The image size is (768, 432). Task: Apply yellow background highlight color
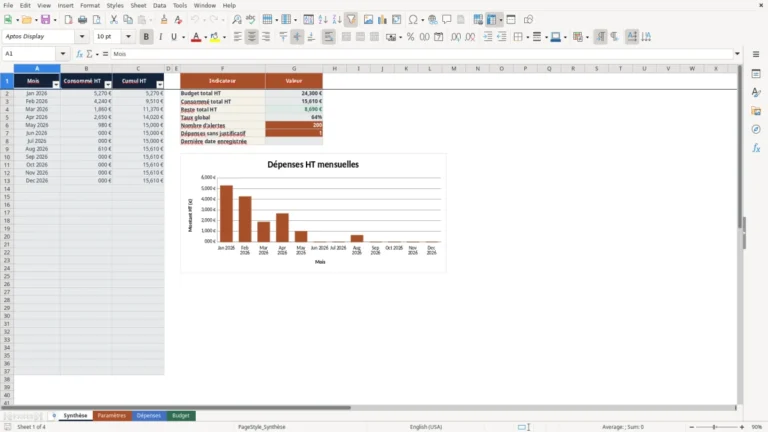coord(215,37)
